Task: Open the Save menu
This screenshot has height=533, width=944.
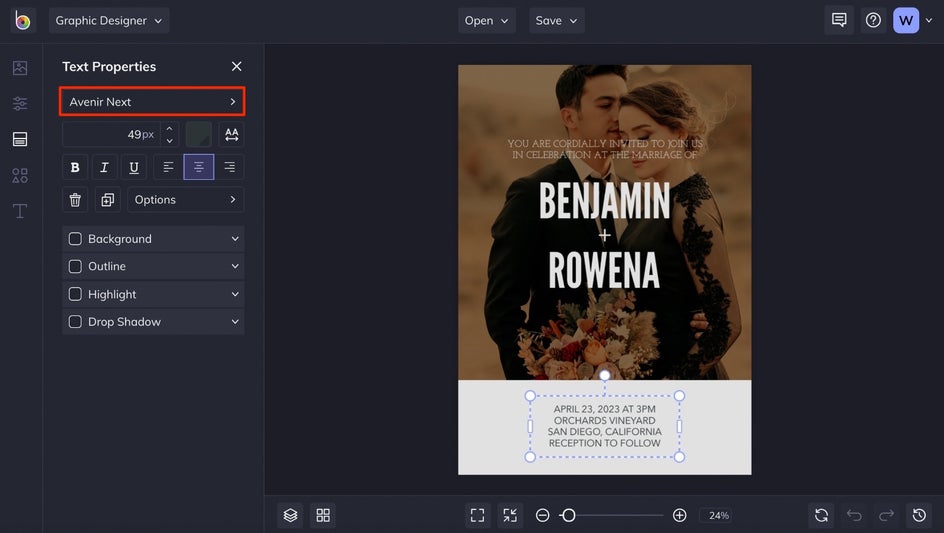Action: (x=556, y=20)
